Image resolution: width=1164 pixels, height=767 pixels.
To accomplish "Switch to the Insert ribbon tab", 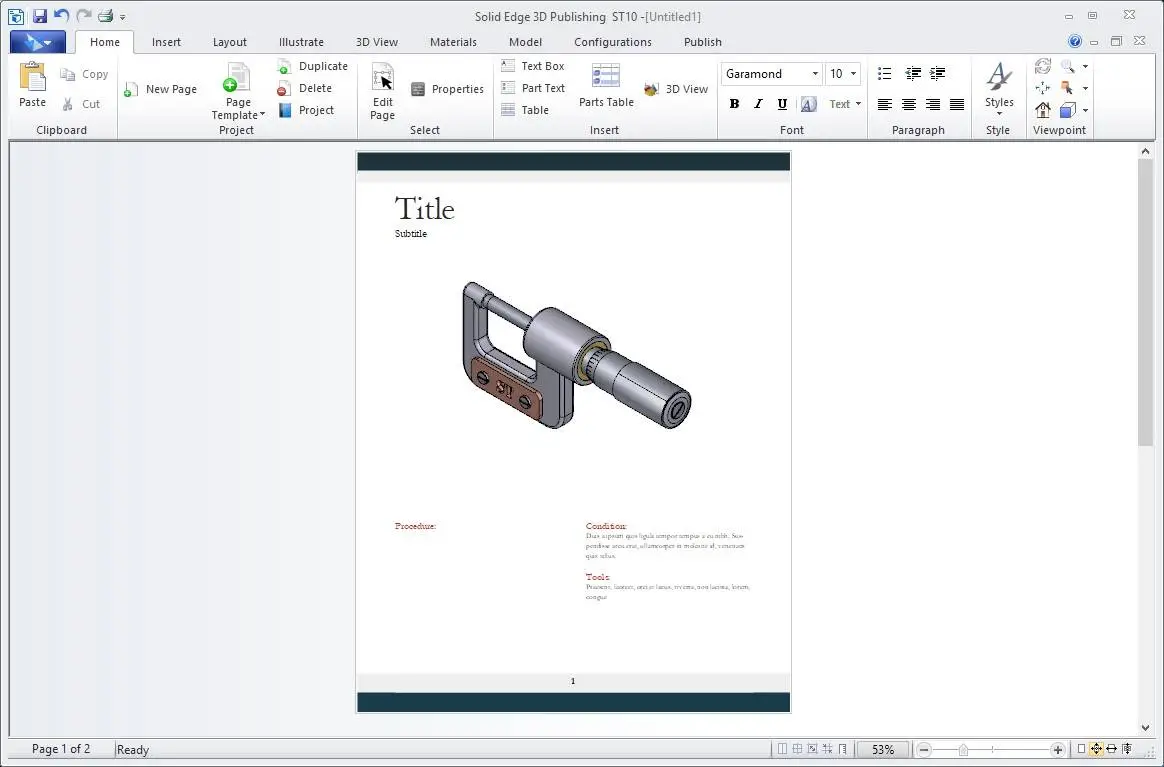I will pyautogui.click(x=166, y=42).
